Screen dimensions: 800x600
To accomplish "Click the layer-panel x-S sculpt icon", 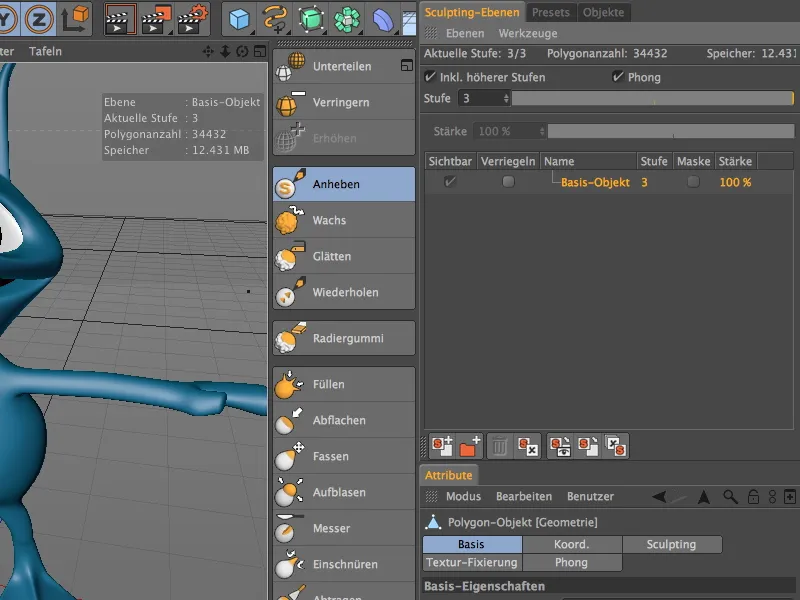I will coord(615,446).
